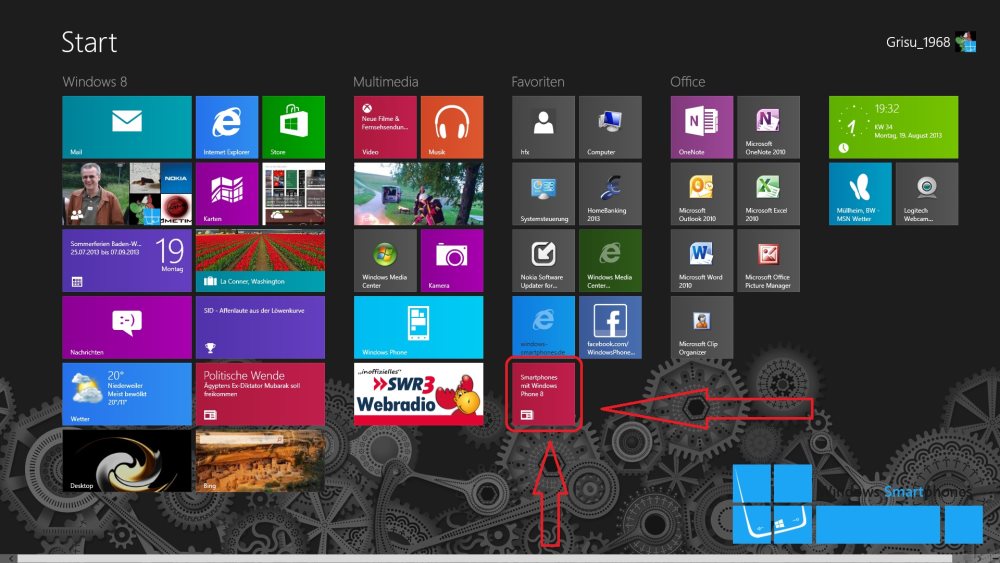Screen dimensions: 1000x563
Task: Launch Microsoft Excel 2010
Action: (768, 194)
